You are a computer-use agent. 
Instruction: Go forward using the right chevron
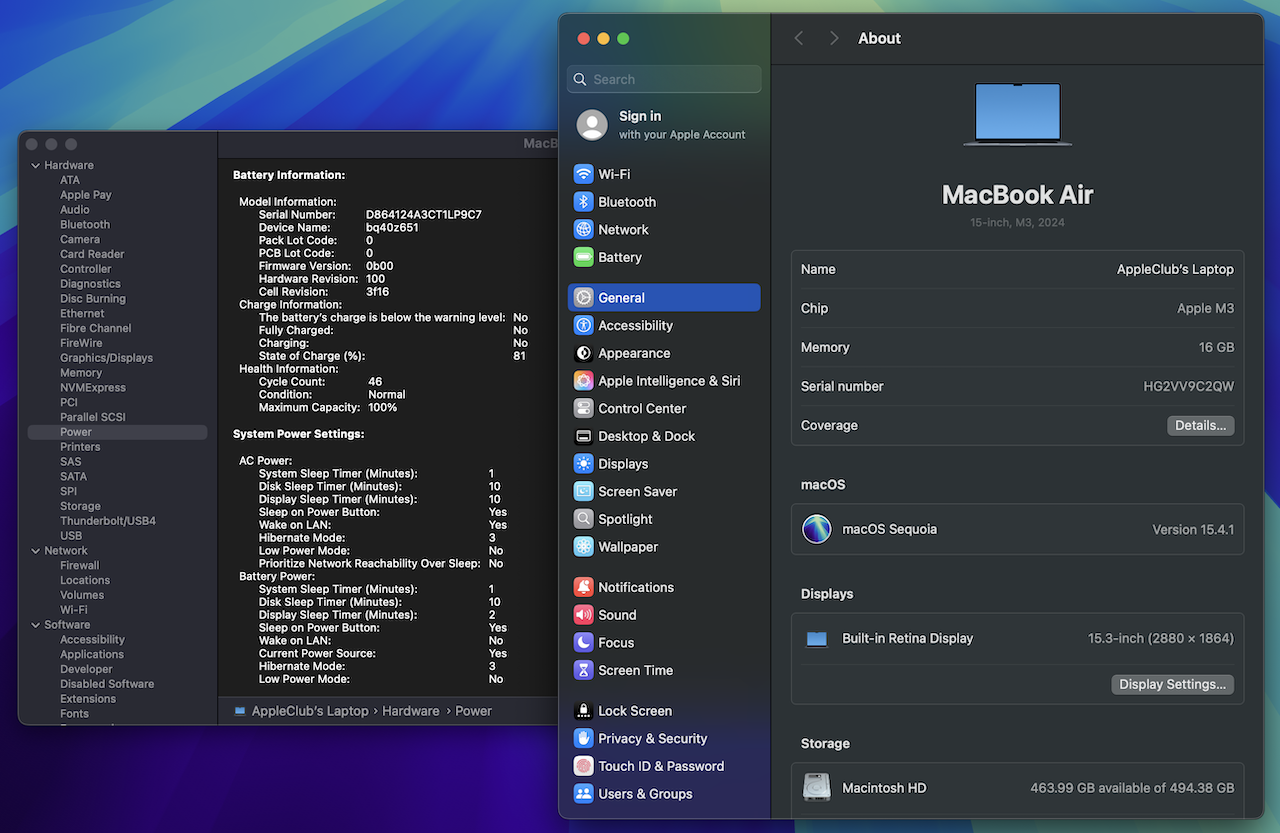(834, 38)
